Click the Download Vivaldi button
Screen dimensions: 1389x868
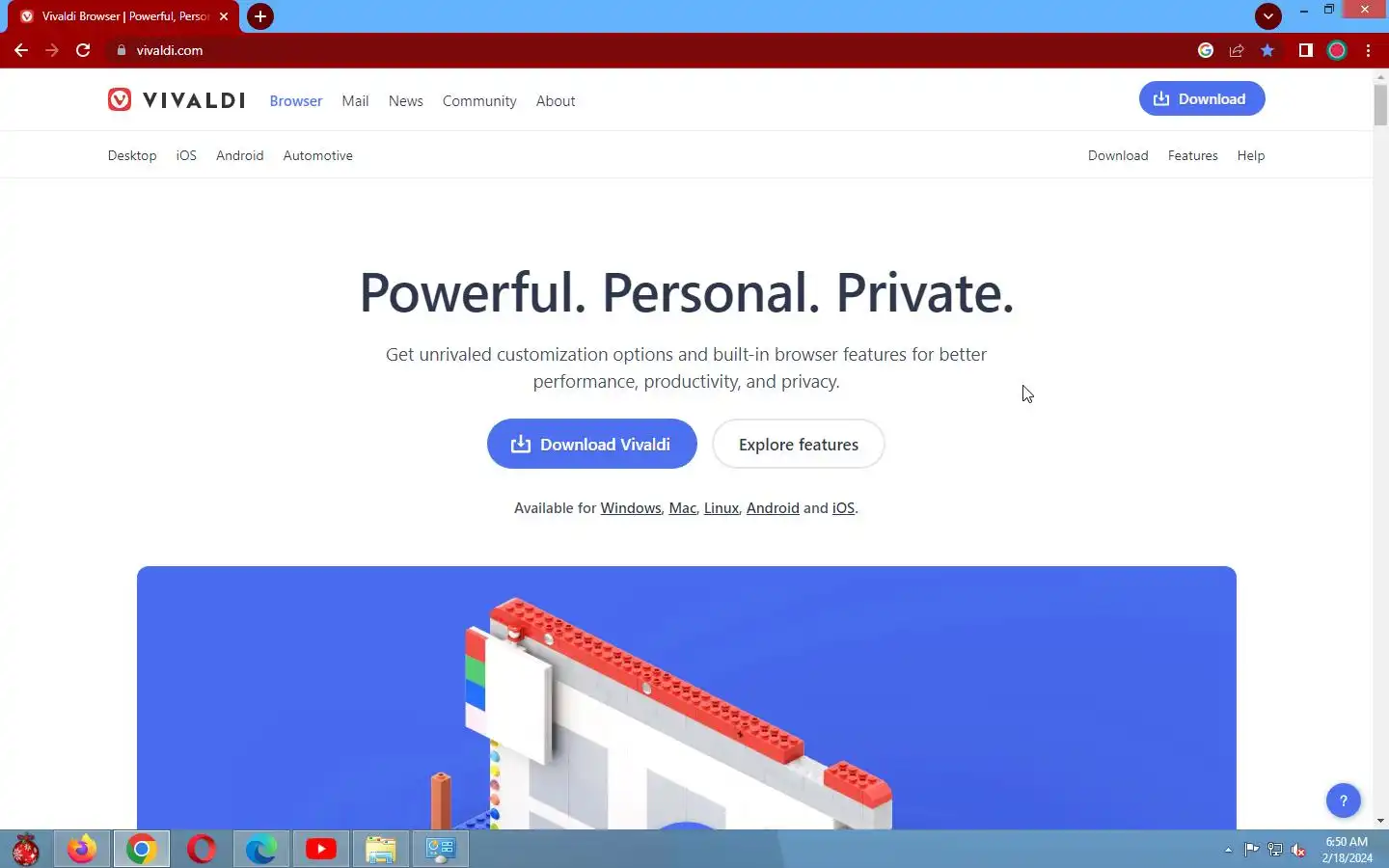[592, 444]
